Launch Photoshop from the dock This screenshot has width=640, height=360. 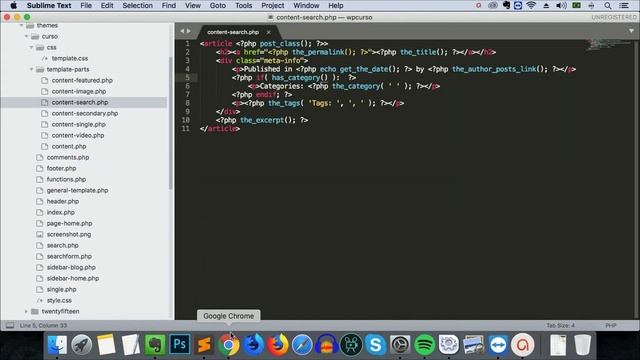[180, 344]
